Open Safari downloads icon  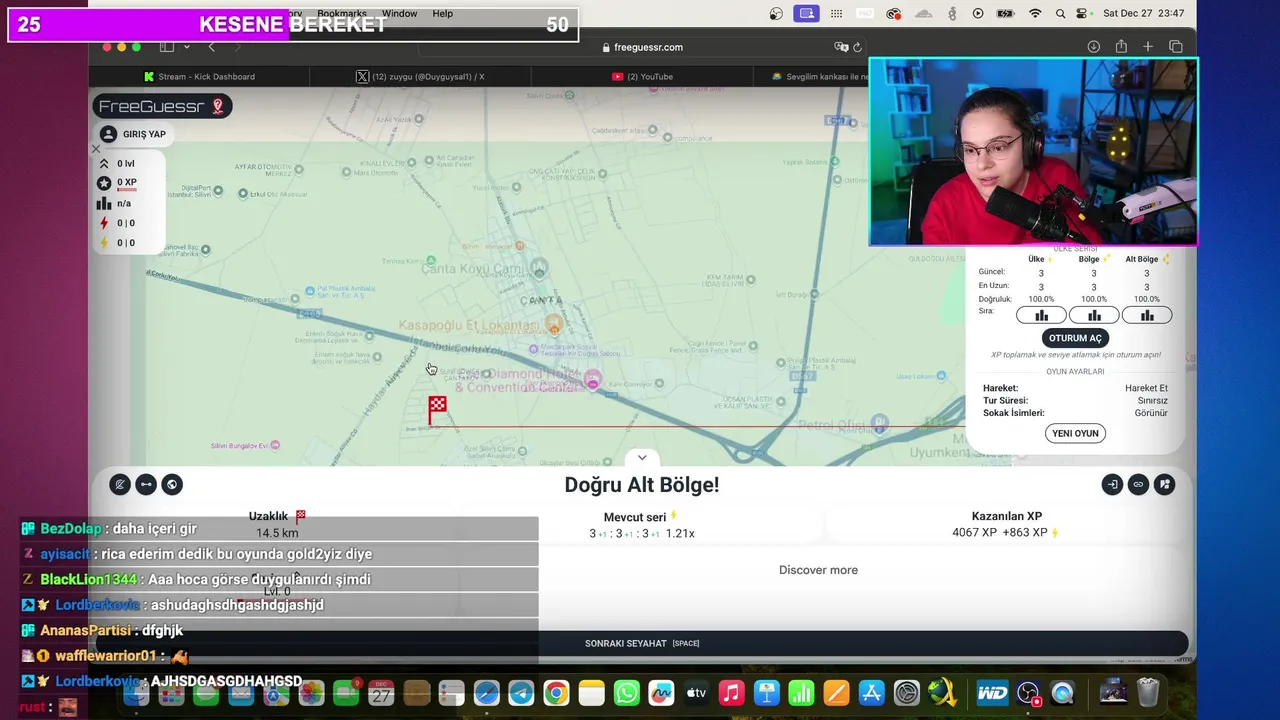[1094, 47]
